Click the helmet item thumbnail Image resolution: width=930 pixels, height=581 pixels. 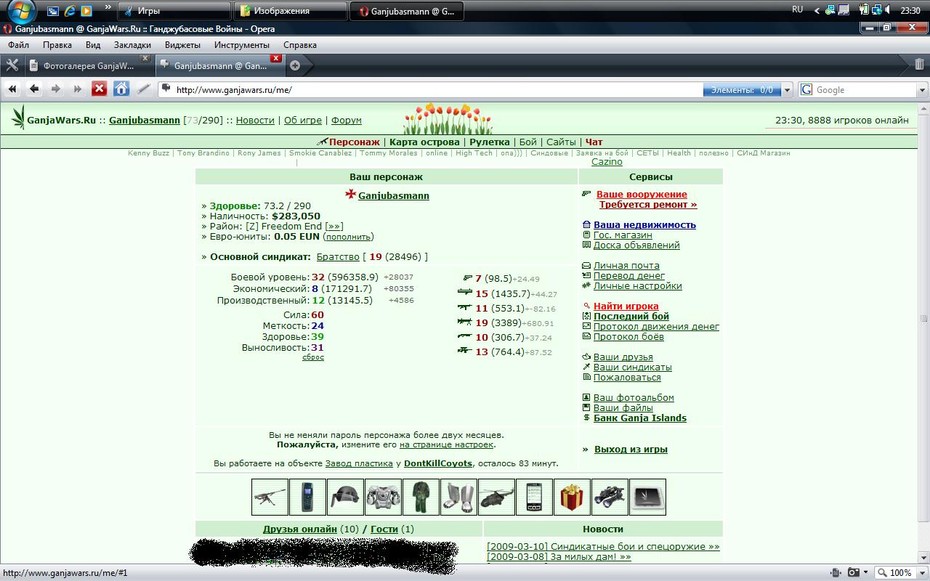(x=345, y=497)
